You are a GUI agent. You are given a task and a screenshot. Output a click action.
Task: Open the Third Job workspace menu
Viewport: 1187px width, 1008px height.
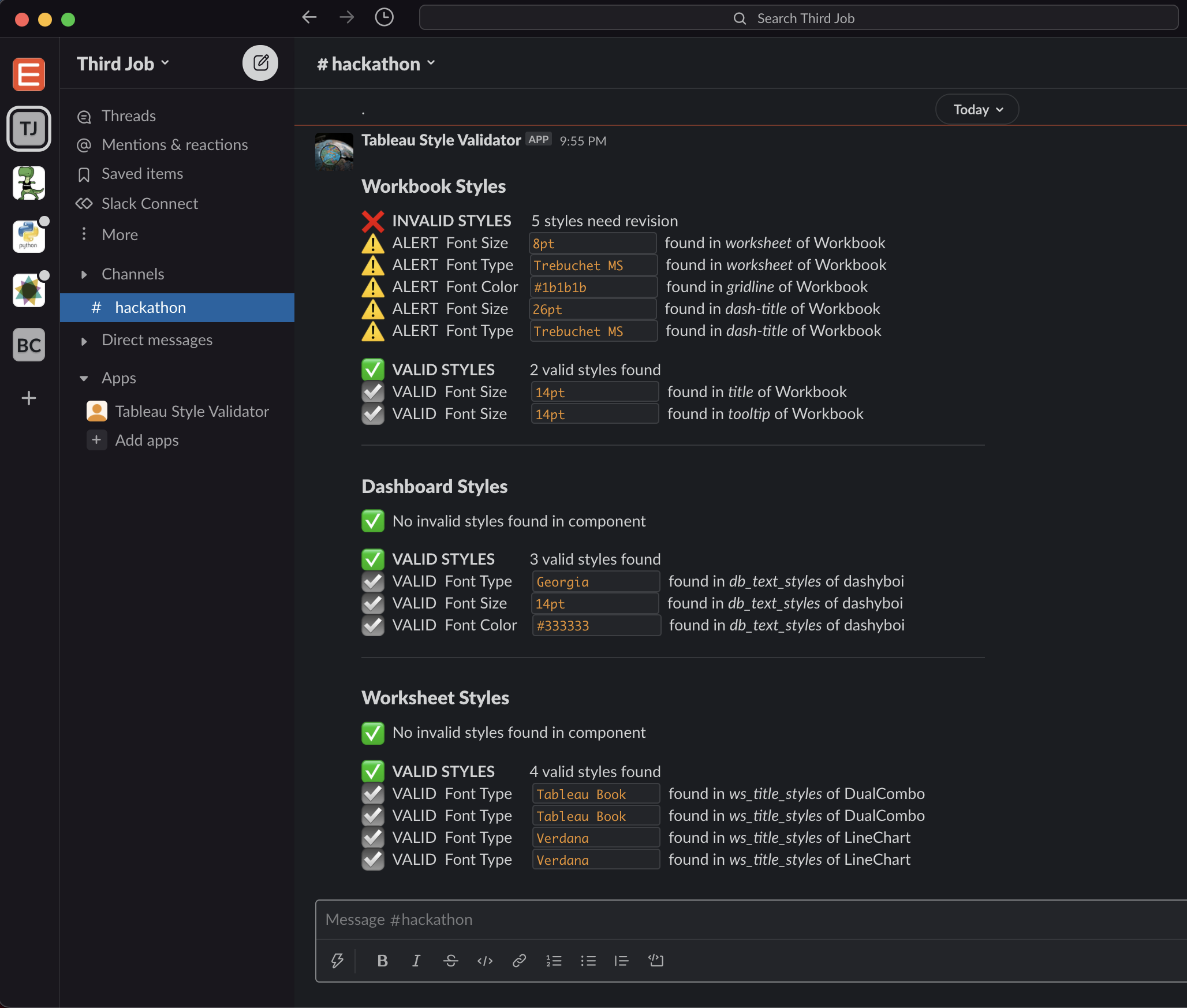click(123, 64)
